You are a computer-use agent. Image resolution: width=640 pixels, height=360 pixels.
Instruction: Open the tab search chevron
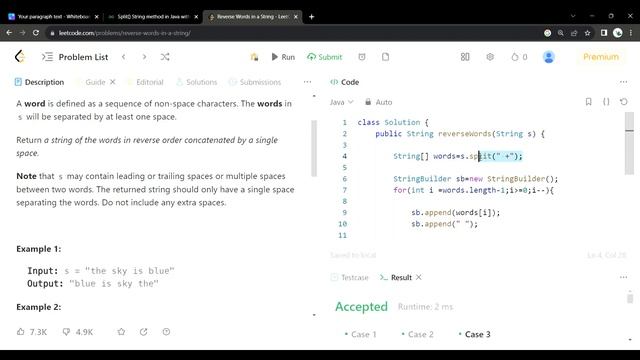pyautogui.click(x=573, y=16)
